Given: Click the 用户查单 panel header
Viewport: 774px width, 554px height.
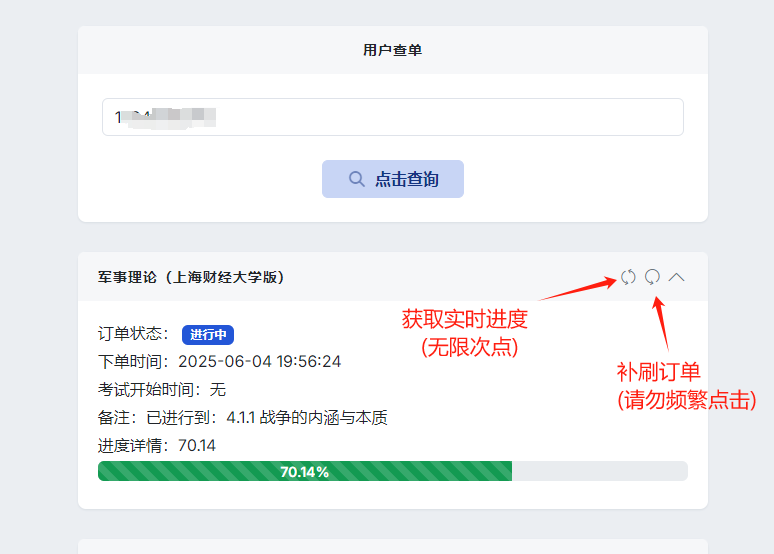Looking at the screenshot, I should click(392, 50).
